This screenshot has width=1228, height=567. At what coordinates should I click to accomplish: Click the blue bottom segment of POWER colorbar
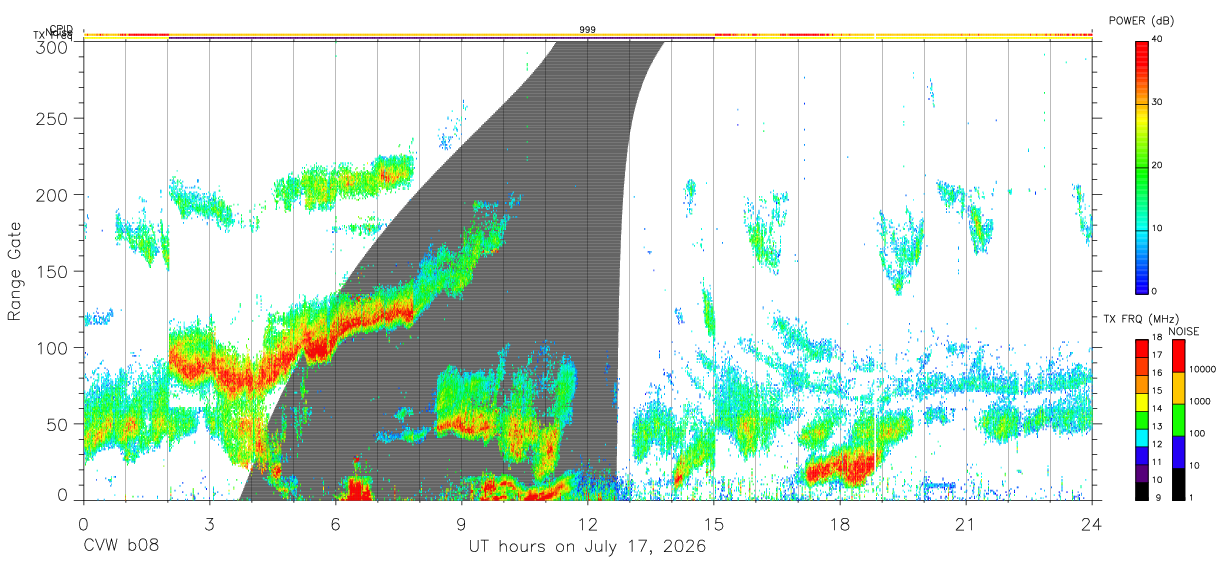point(1141,262)
